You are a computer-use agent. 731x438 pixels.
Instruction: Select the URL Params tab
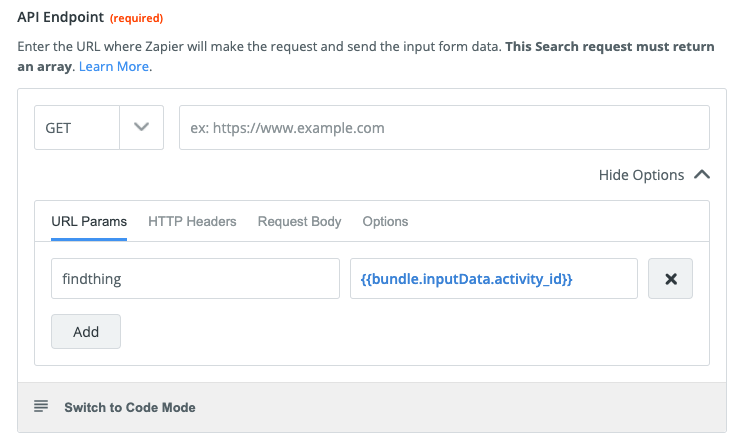[89, 221]
